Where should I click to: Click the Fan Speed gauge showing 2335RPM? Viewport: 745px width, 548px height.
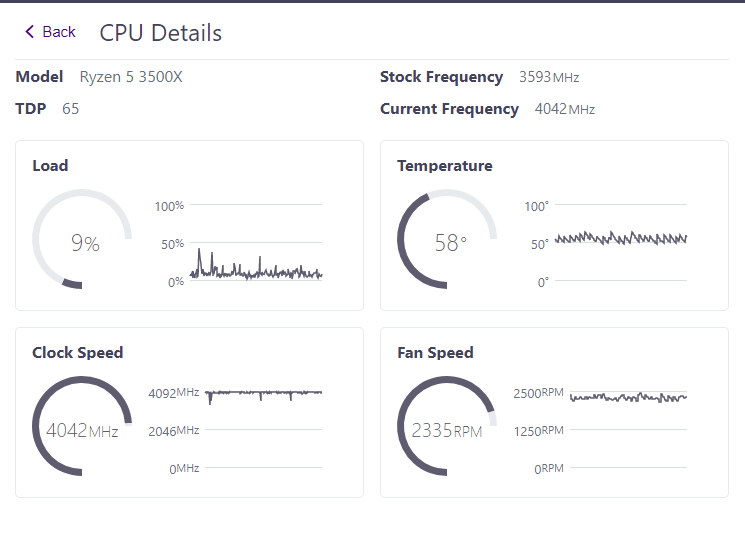point(447,430)
